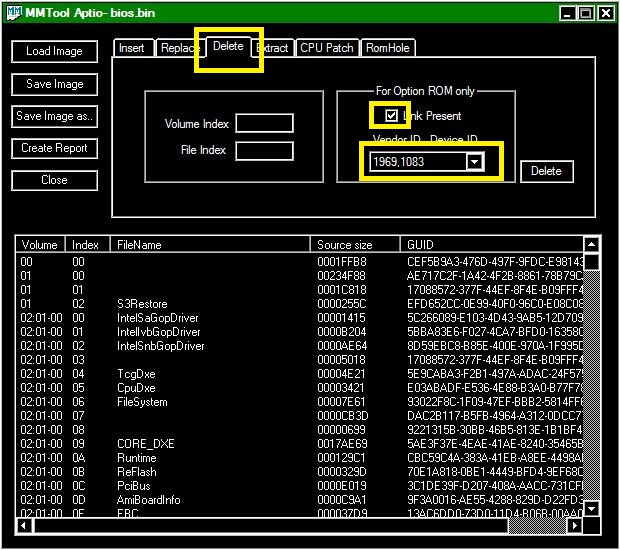The width and height of the screenshot is (620, 550).
Task: Click the vertical scrollbar thumb
Action: coord(592,262)
